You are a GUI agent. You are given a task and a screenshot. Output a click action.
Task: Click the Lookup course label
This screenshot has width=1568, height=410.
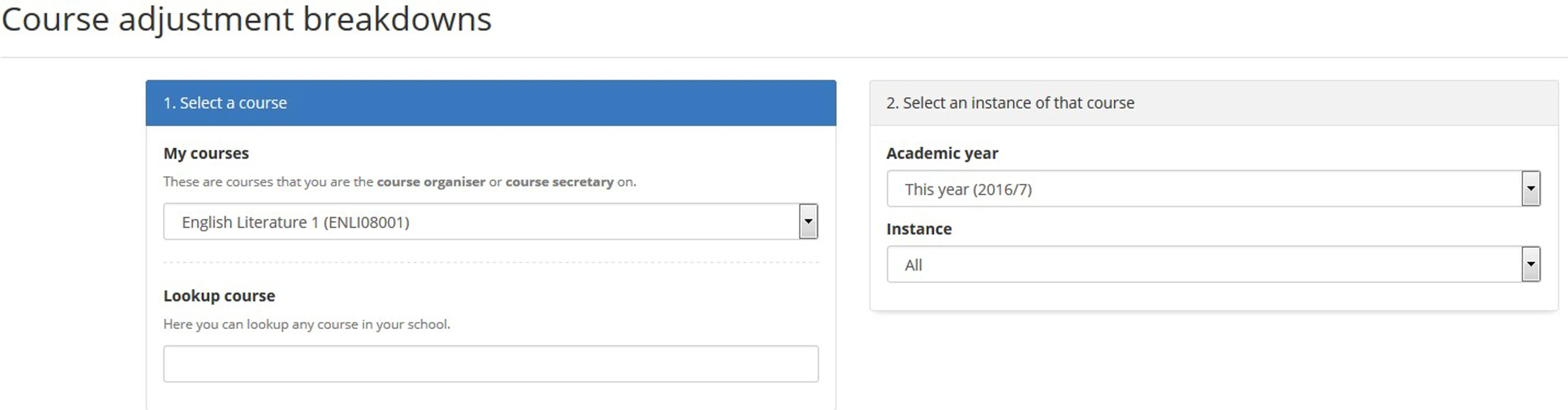point(219,295)
